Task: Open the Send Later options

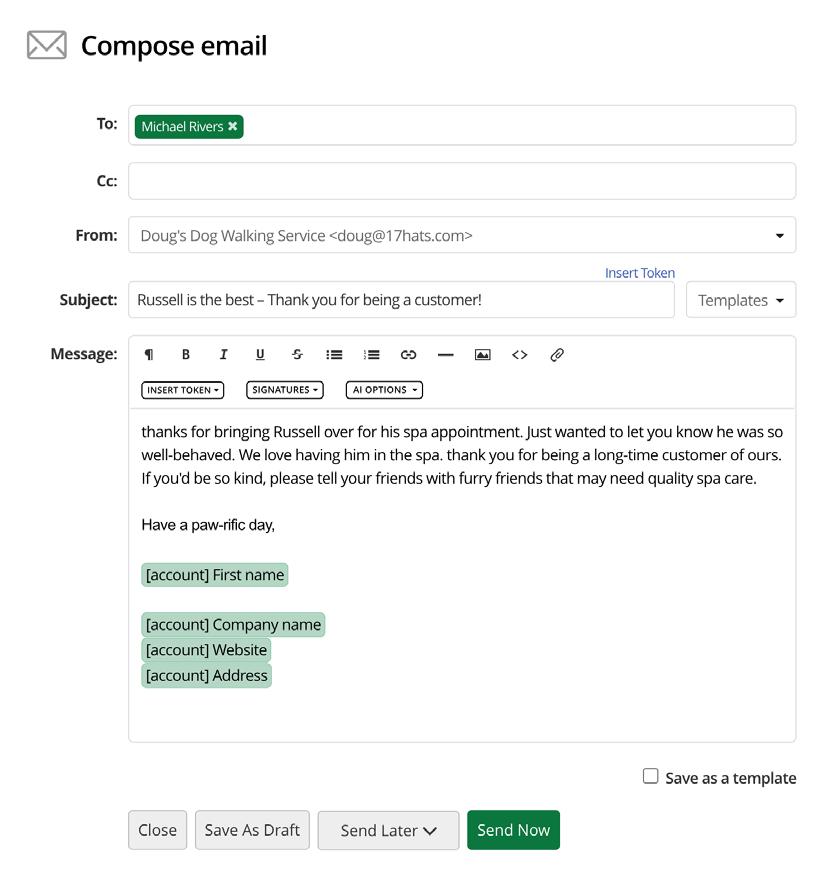Action: 388,830
